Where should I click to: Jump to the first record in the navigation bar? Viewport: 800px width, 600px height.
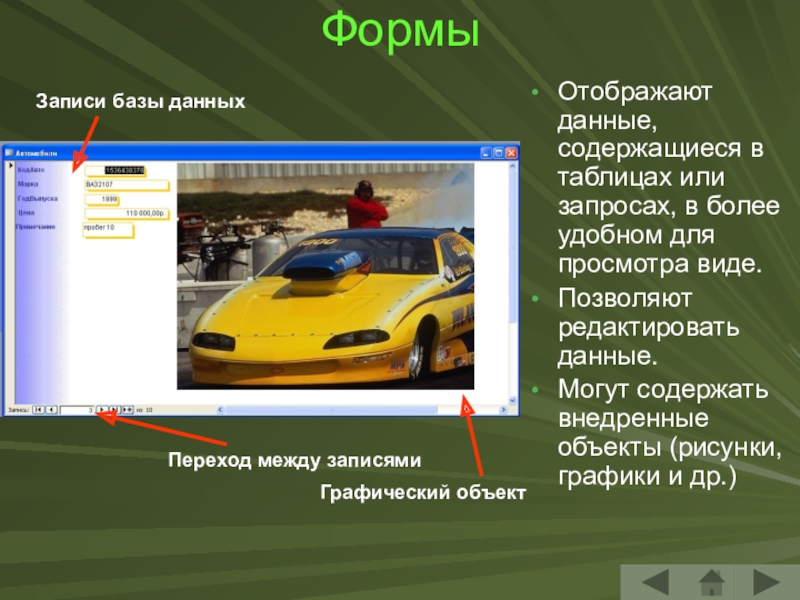[38, 409]
